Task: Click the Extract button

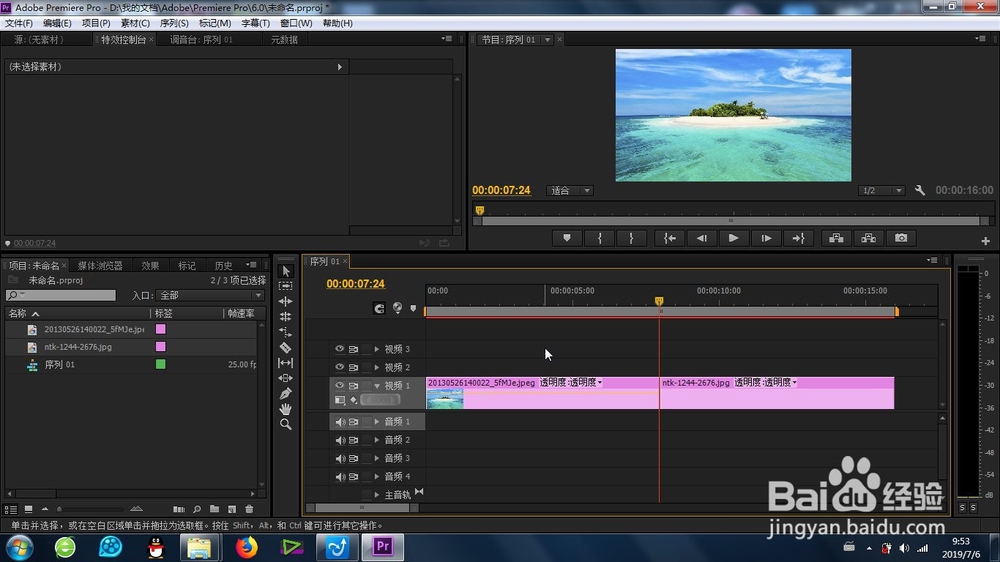Action: (x=869, y=238)
